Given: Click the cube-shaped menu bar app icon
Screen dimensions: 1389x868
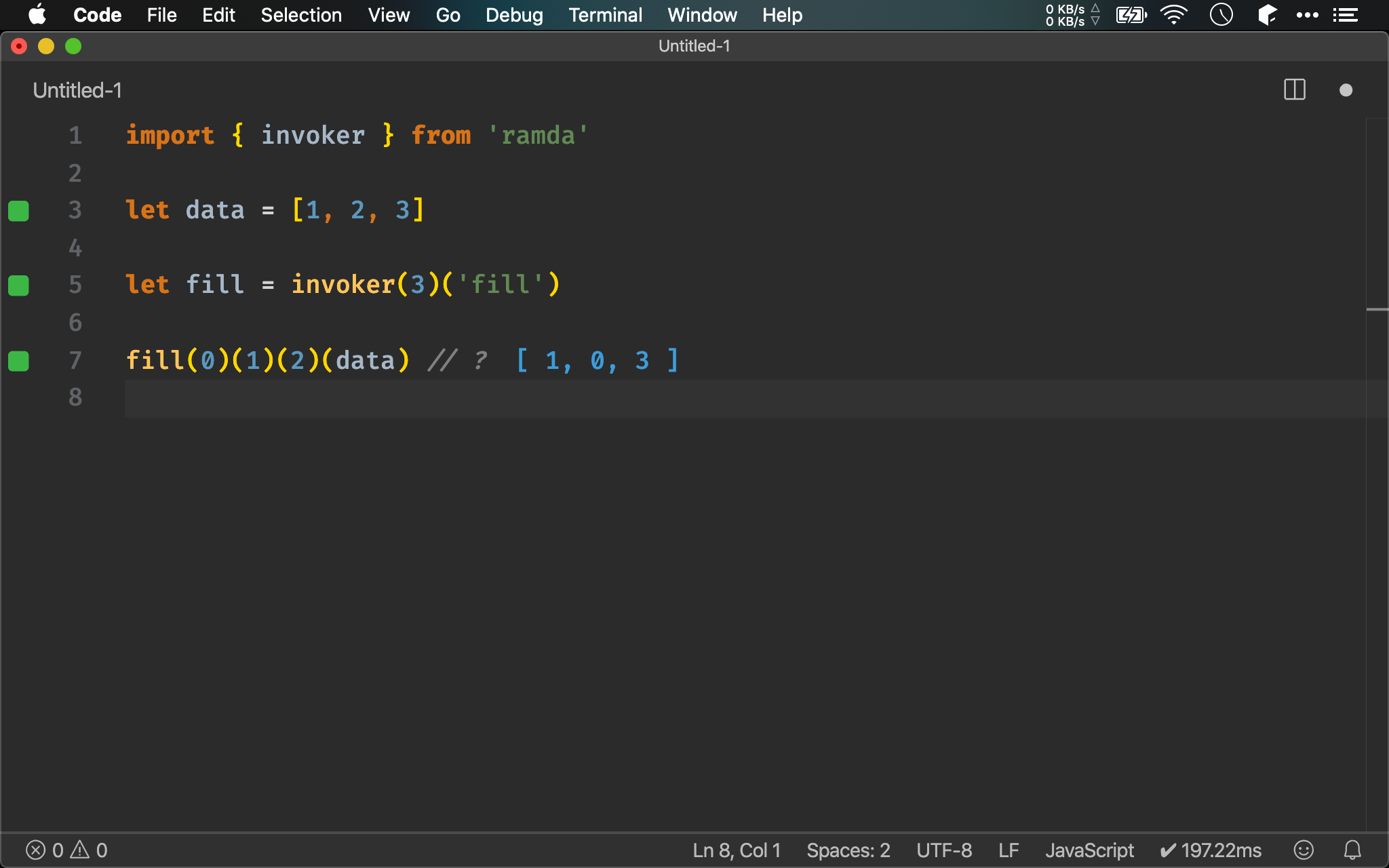Looking at the screenshot, I should pyautogui.click(x=1267, y=15).
